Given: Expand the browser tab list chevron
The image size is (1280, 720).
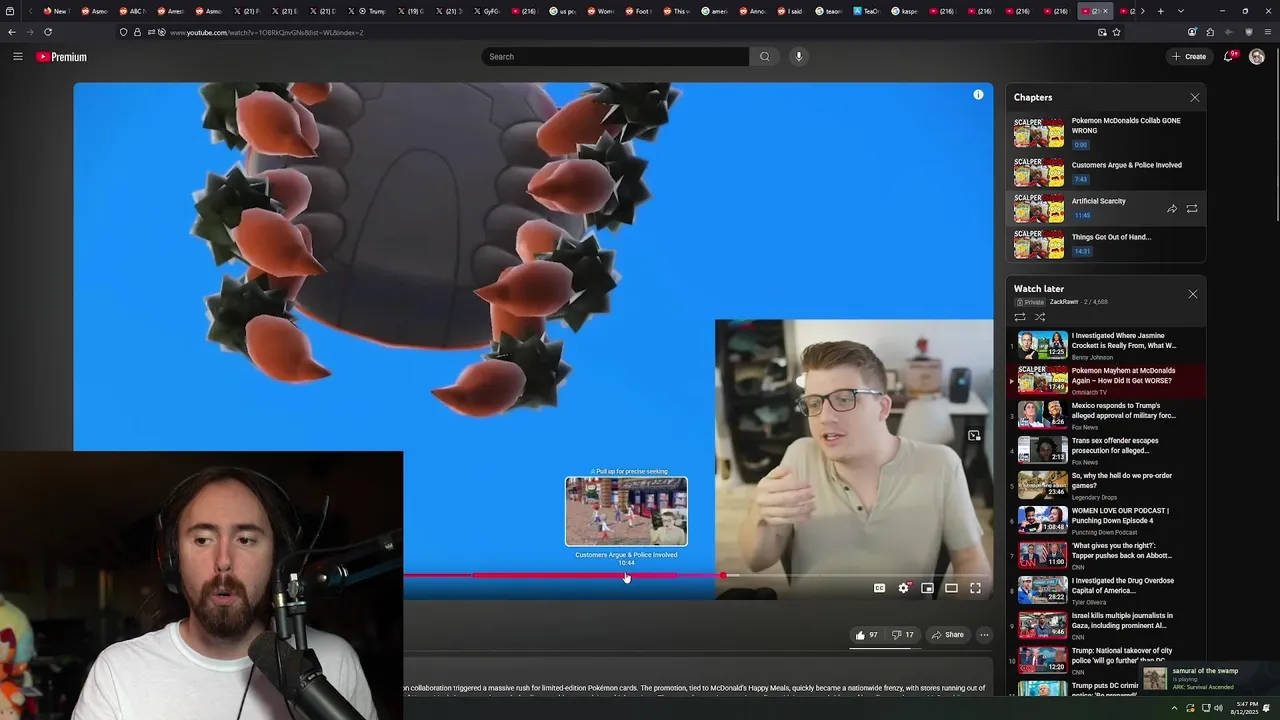Looking at the screenshot, I should pos(1181,11).
